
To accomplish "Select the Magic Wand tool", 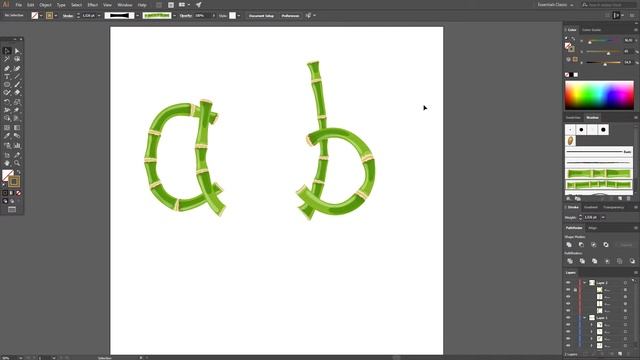I will click(7, 59).
